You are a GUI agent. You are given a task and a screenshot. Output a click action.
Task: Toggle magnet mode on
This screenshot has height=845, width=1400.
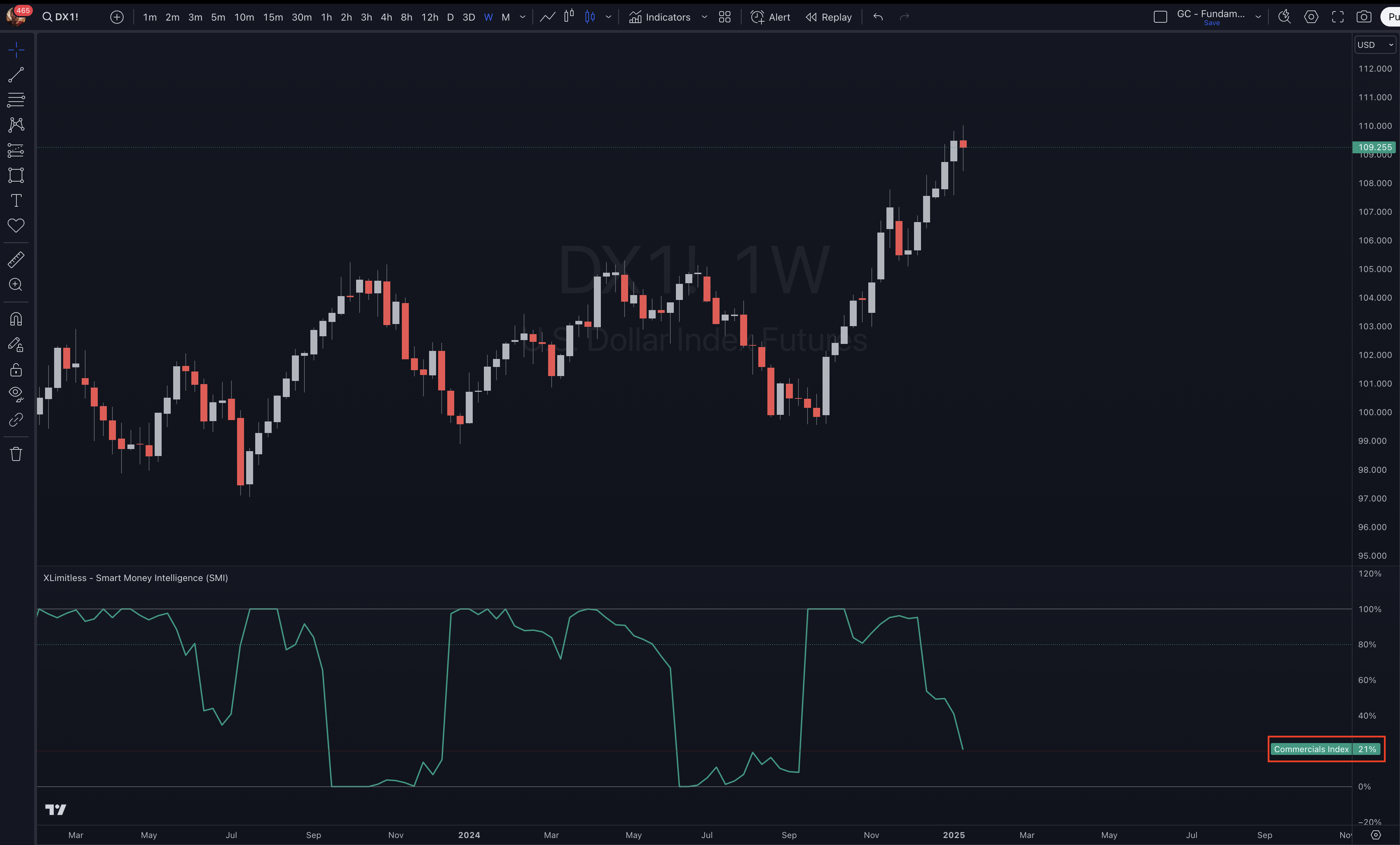pos(16,319)
